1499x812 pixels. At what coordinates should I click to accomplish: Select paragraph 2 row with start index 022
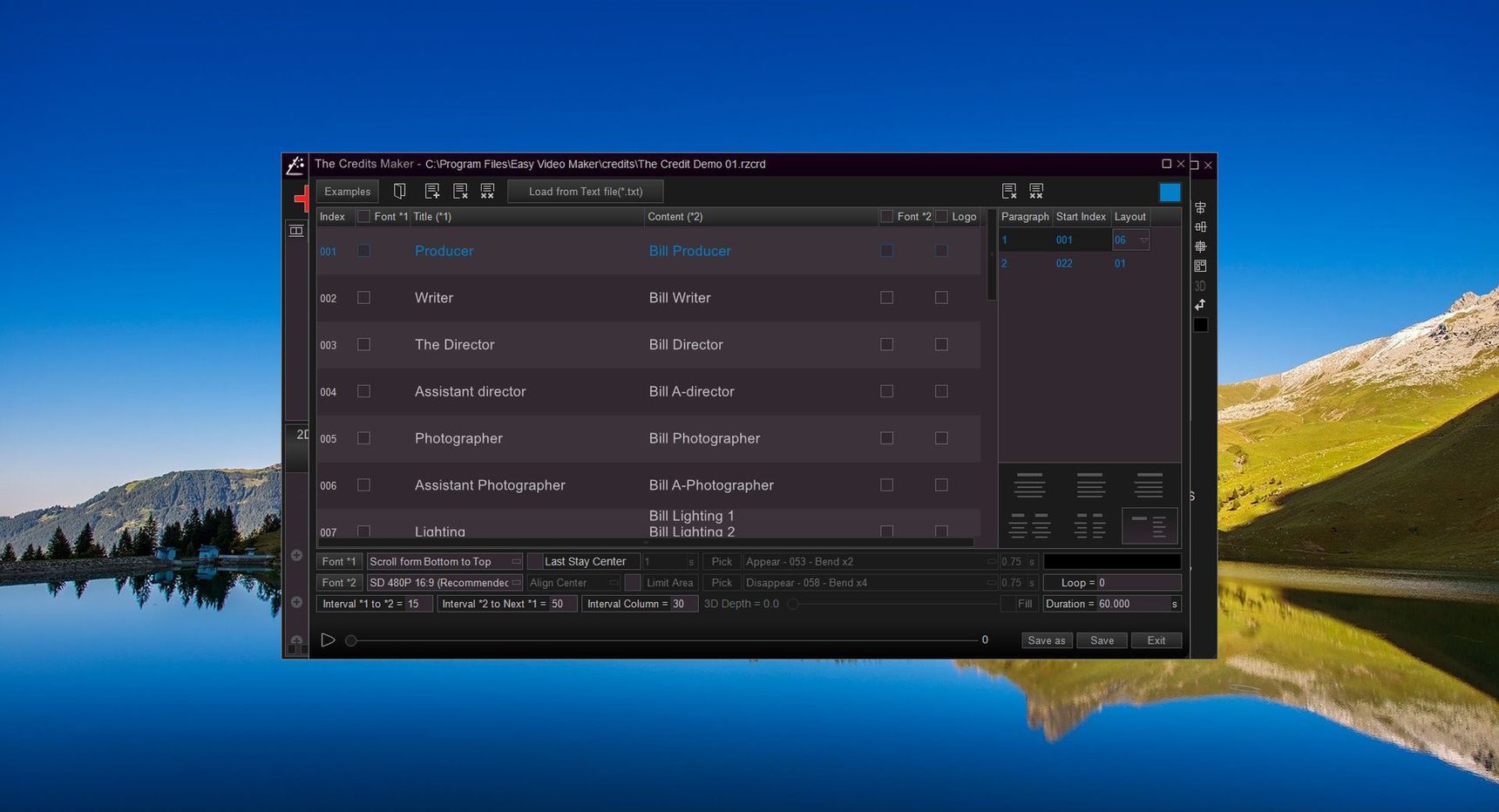1089,263
